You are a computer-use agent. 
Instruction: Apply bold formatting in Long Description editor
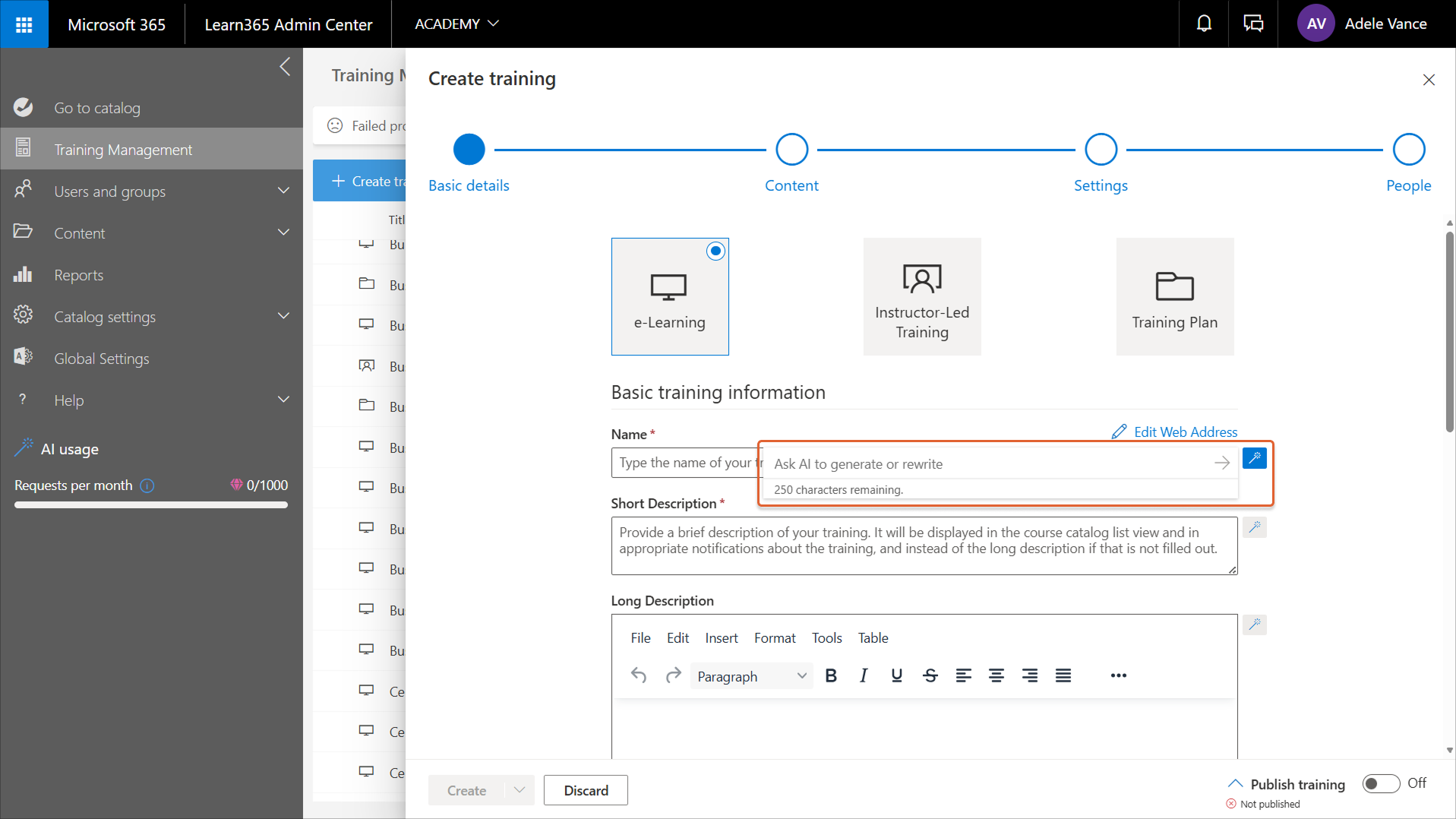click(x=831, y=675)
